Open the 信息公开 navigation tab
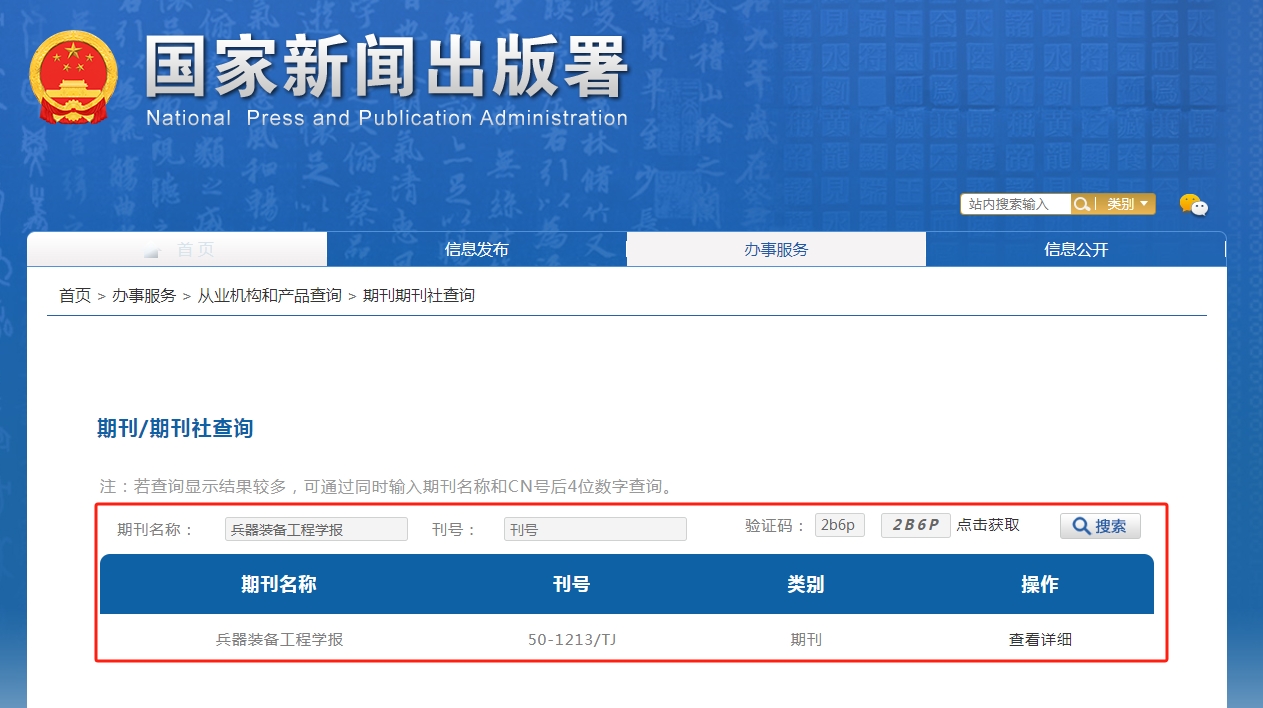This screenshot has width=1263, height=708. tap(1076, 249)
